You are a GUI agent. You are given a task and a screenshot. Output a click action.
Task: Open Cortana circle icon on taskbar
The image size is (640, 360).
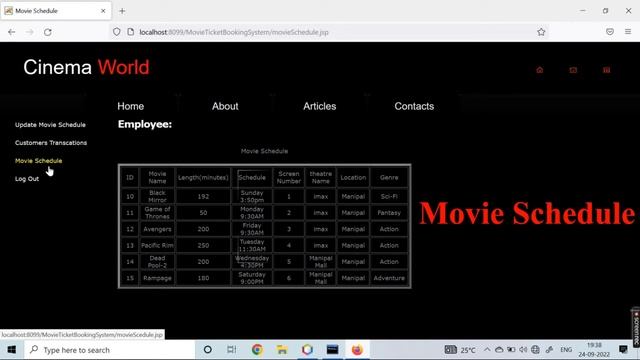click(208, 350)
